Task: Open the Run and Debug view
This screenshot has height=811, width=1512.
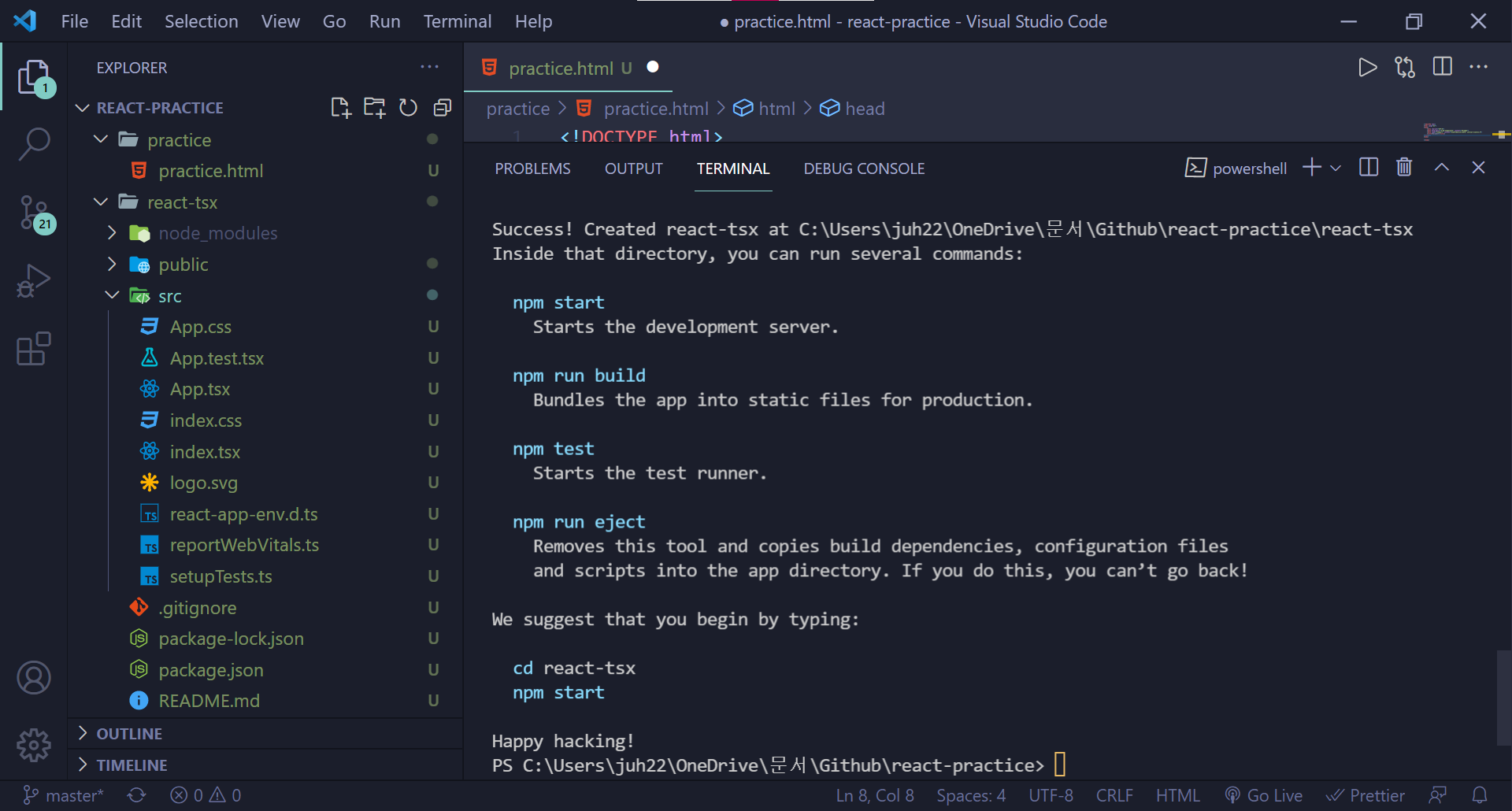Action: coord(34,280)
